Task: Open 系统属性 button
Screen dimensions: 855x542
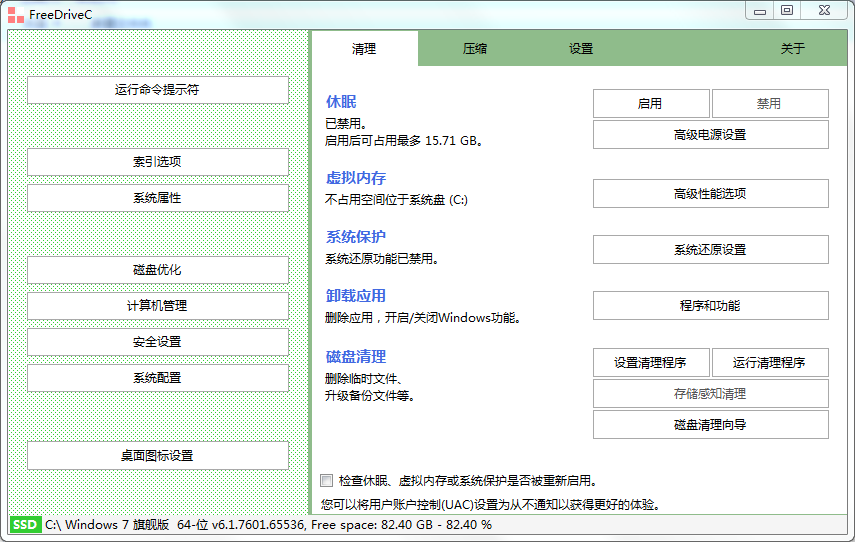Action: point(157,198)
